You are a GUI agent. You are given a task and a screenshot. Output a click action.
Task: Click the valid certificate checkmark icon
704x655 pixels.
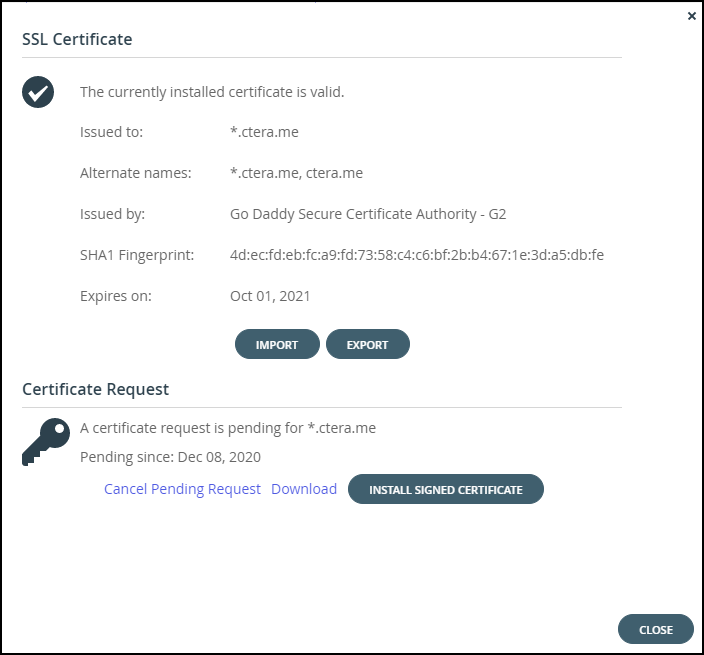point(38,92)
